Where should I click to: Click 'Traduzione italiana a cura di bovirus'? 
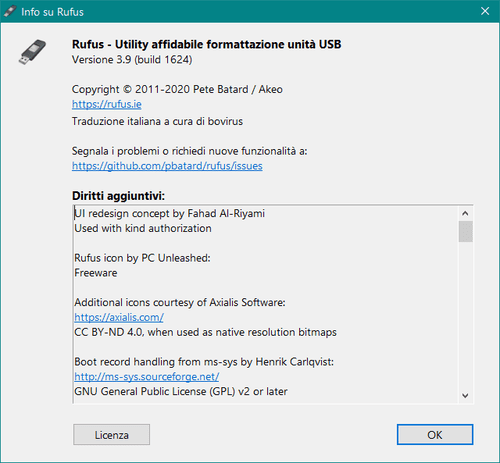click(x=157, y=121)
